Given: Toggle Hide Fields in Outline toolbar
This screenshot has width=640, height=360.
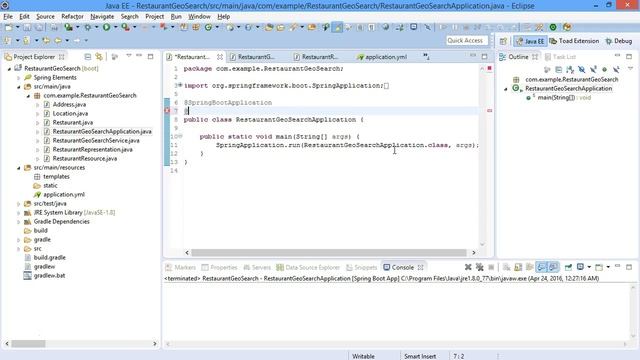Looking at the screenshot, I should point(582,69).
